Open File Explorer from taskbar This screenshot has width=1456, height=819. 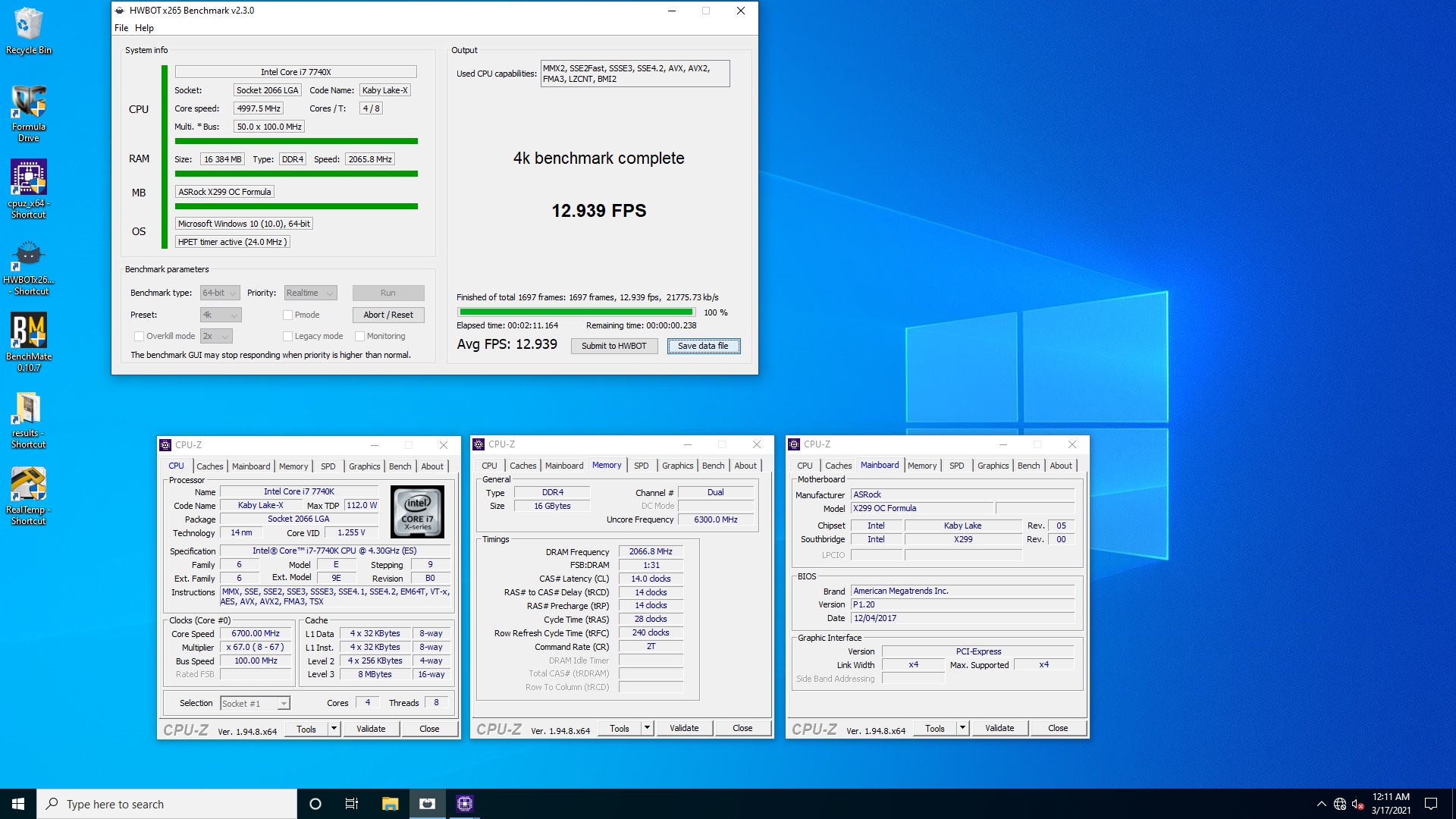(390, 804)
